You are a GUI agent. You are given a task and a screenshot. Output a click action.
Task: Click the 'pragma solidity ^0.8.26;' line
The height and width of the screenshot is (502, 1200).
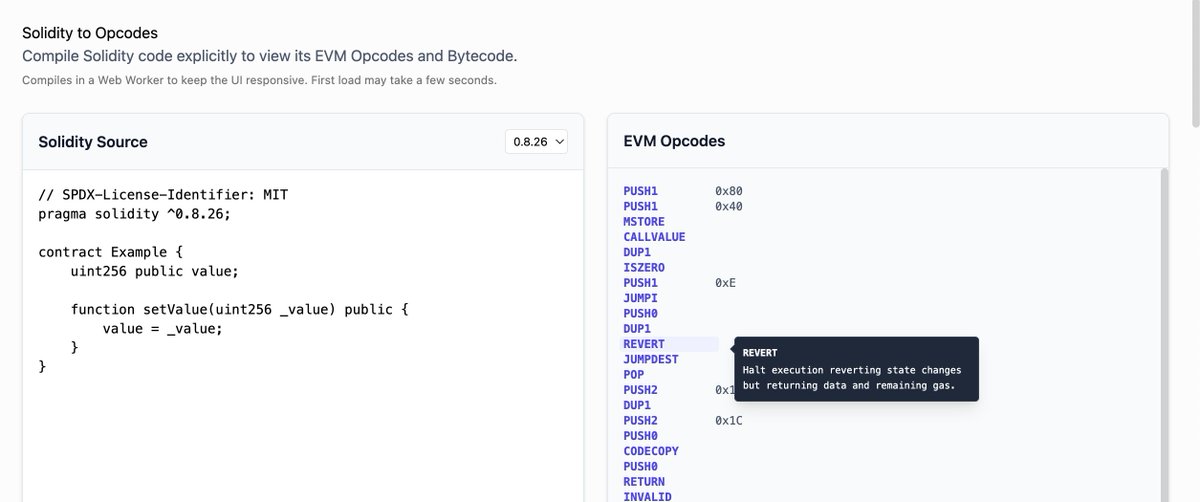coord(134,214)
